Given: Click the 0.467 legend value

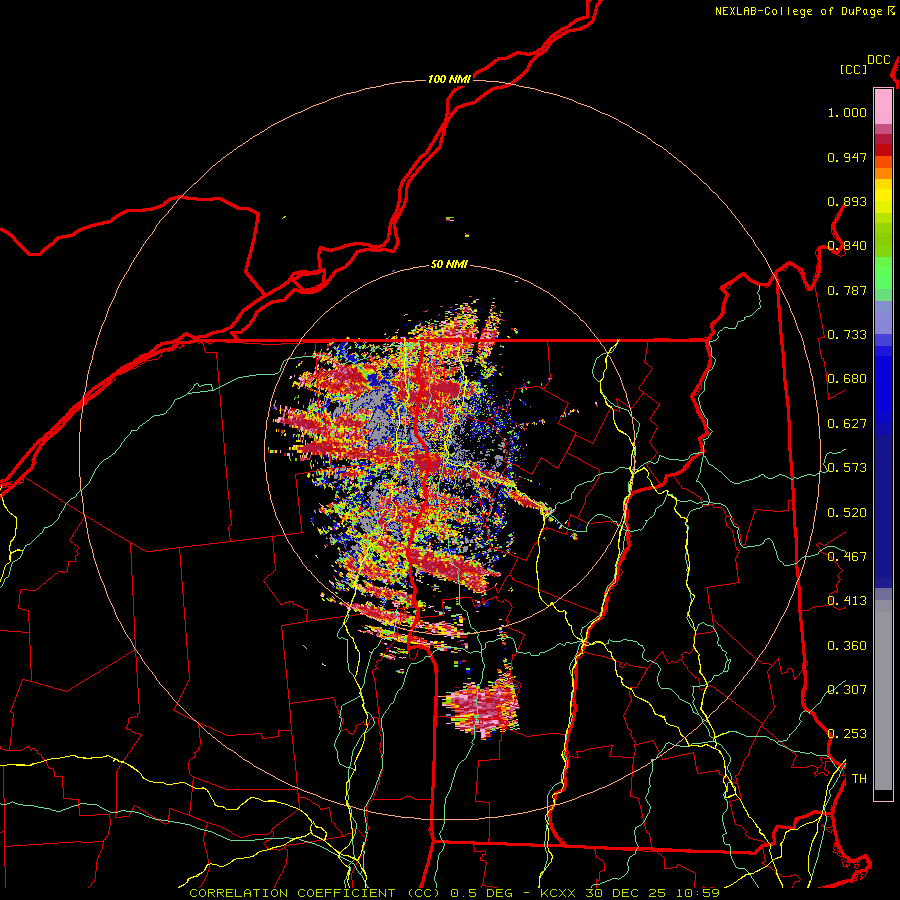Looking at the screenshot, I should (847, 557).
